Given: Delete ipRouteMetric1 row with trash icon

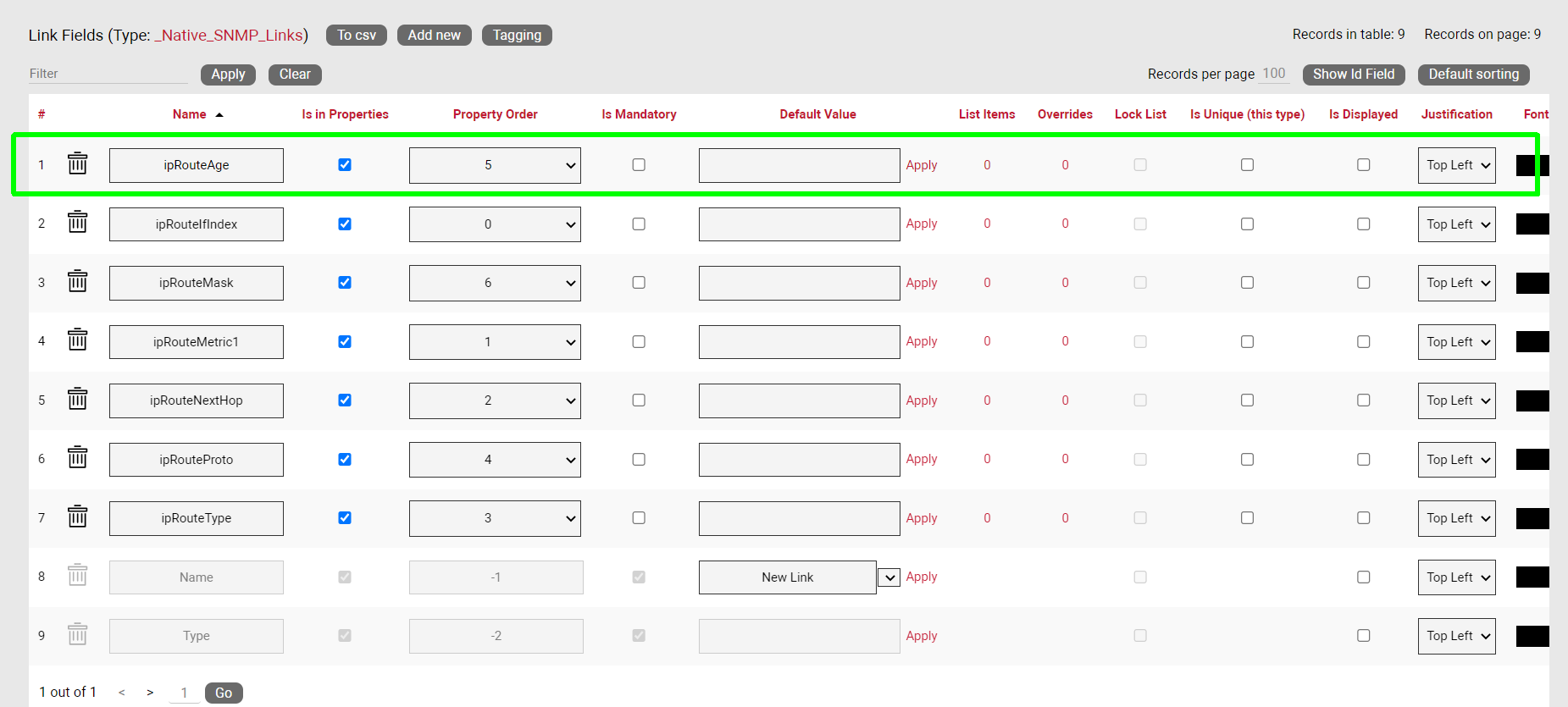Looking at the screenshot, I should click(77, 340).
